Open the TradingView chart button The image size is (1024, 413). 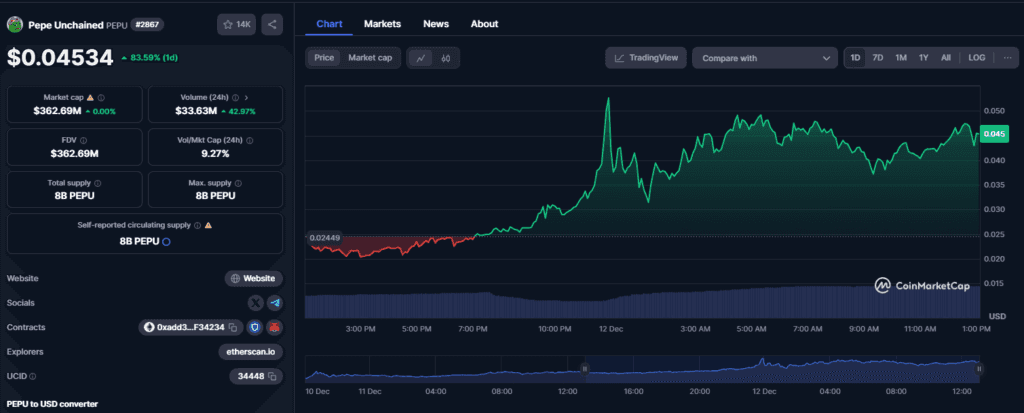pyautogui.click(x=645, y=58)
